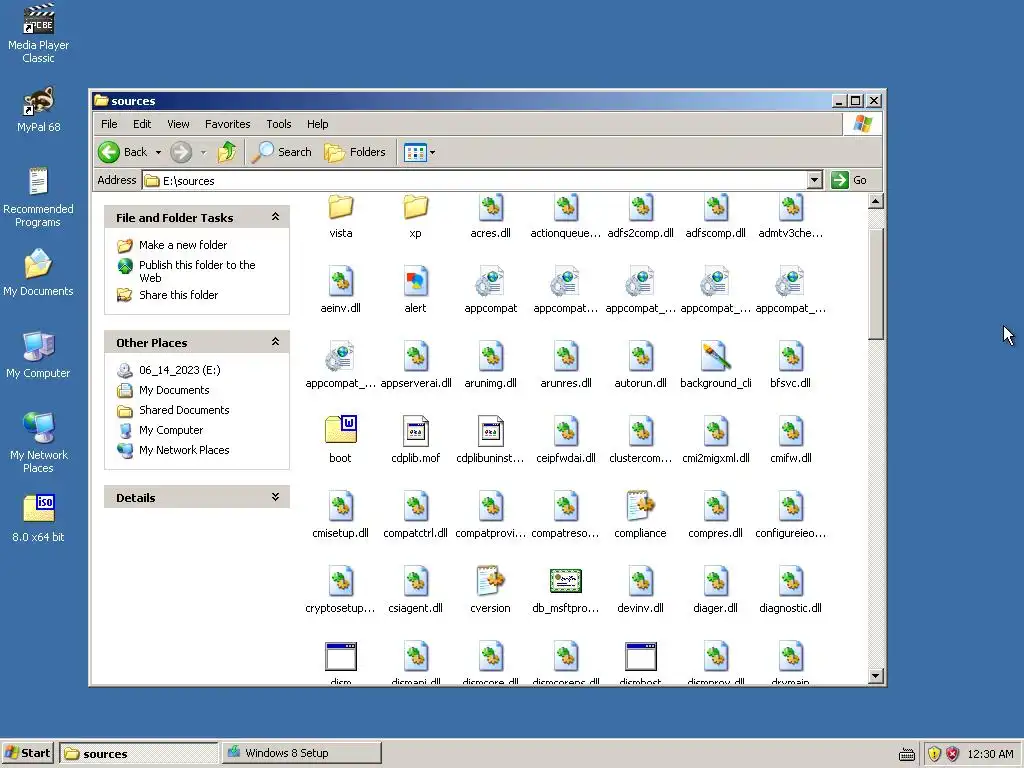Click the Back navigation button
The width and height of the screenshot is (1024, 768).
(123, 152)
